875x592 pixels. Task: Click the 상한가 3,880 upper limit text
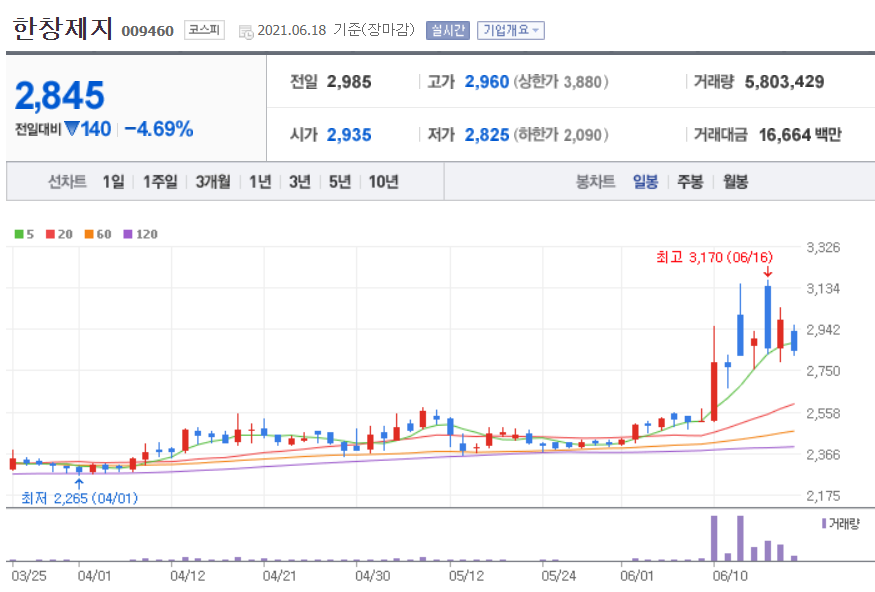coord(561,82)
